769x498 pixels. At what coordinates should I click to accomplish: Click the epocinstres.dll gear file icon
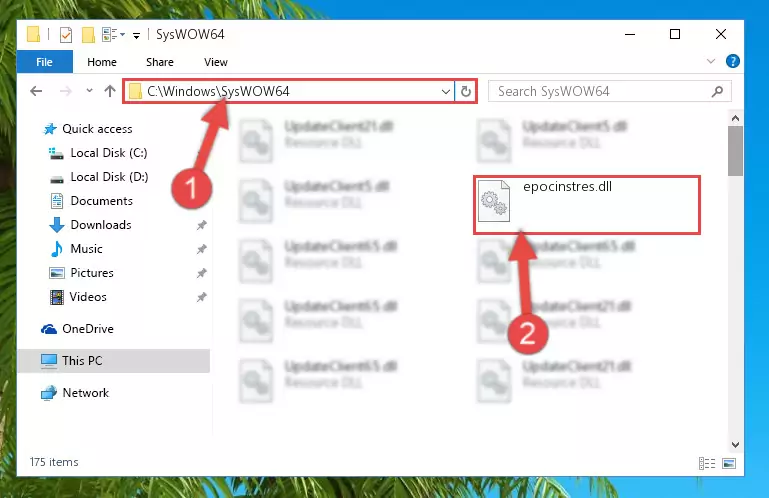pyautogui.click(x=494, y=201)
